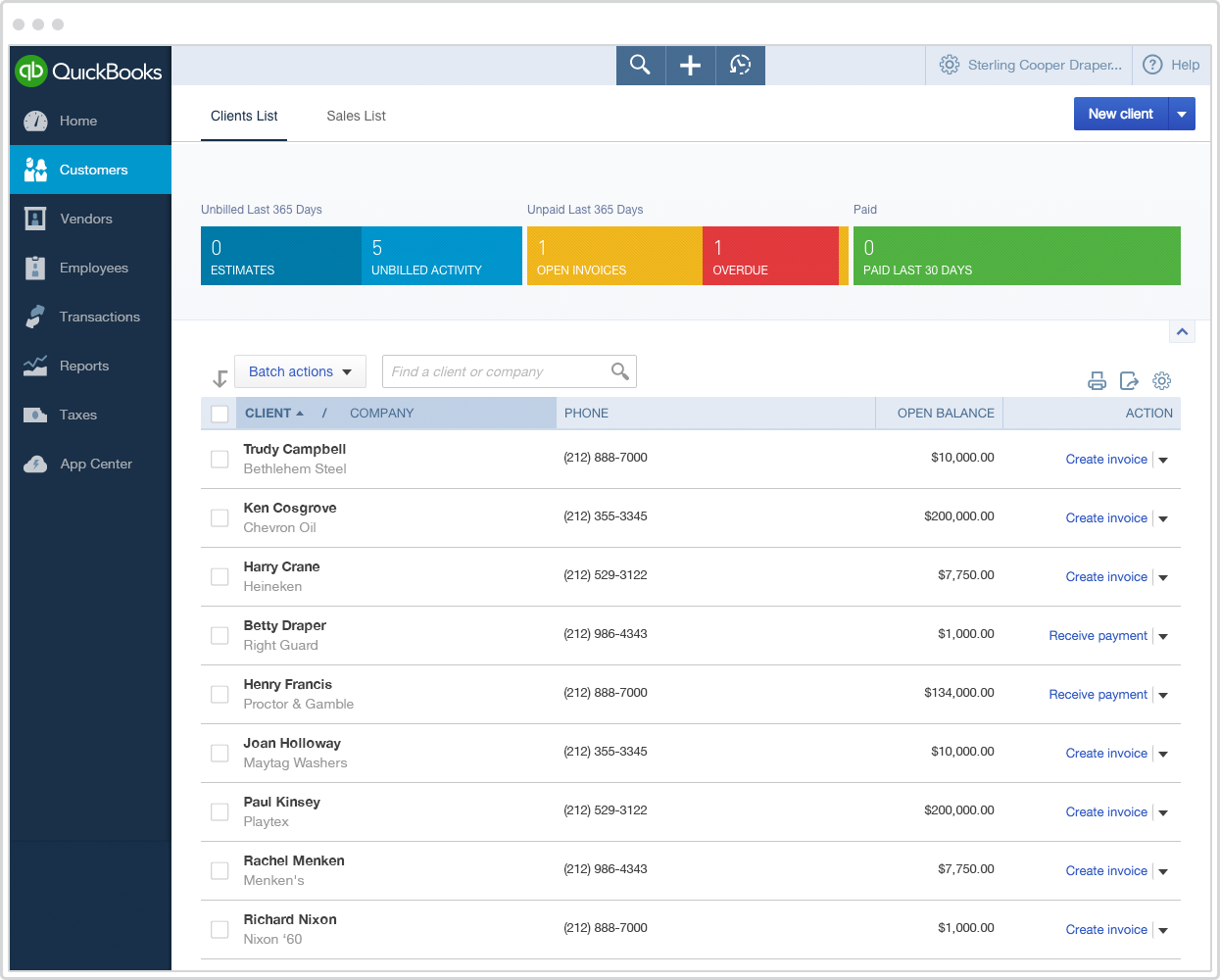Open action dropdown arrow for Henry Francis
Screen dimensions: 1220x980
click(x=1163, y=695)
